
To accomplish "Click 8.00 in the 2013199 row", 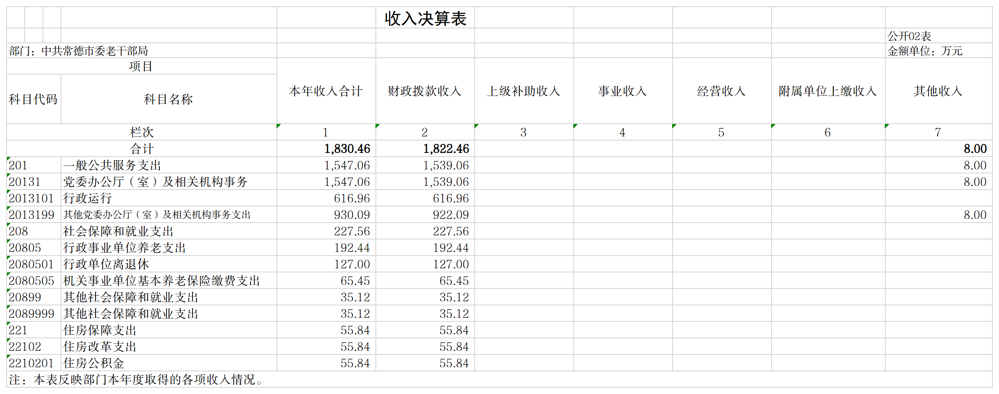I will pyautogui.click(x=975, y=215).
